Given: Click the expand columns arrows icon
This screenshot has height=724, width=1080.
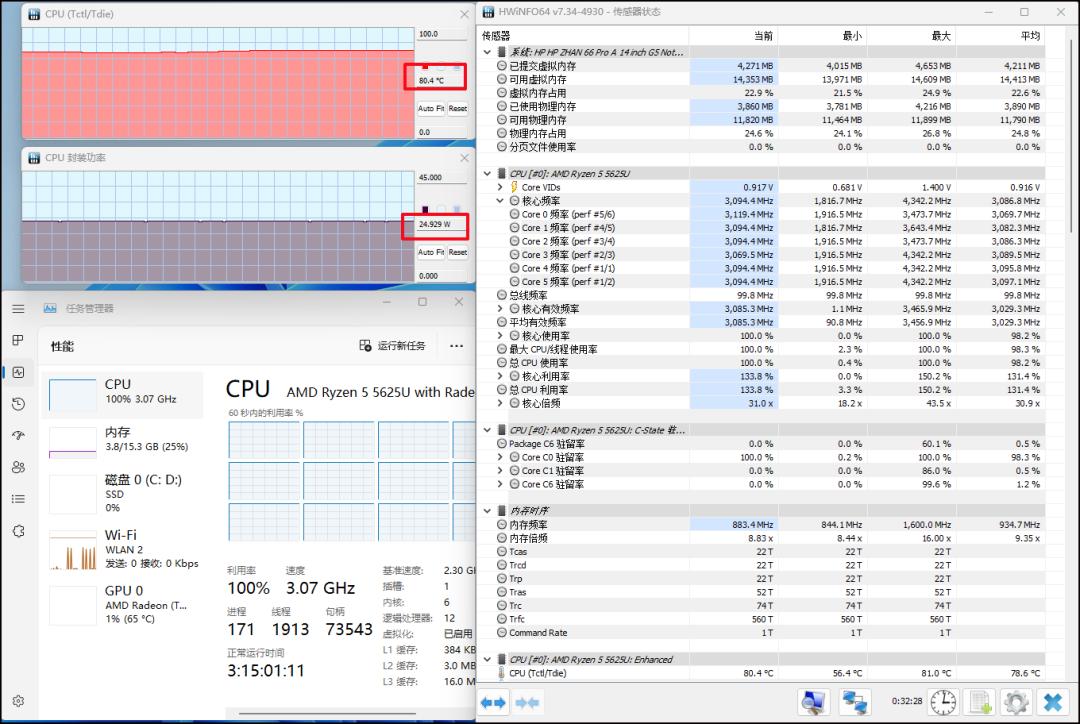Looking at the screenshot, I should 493,701.
